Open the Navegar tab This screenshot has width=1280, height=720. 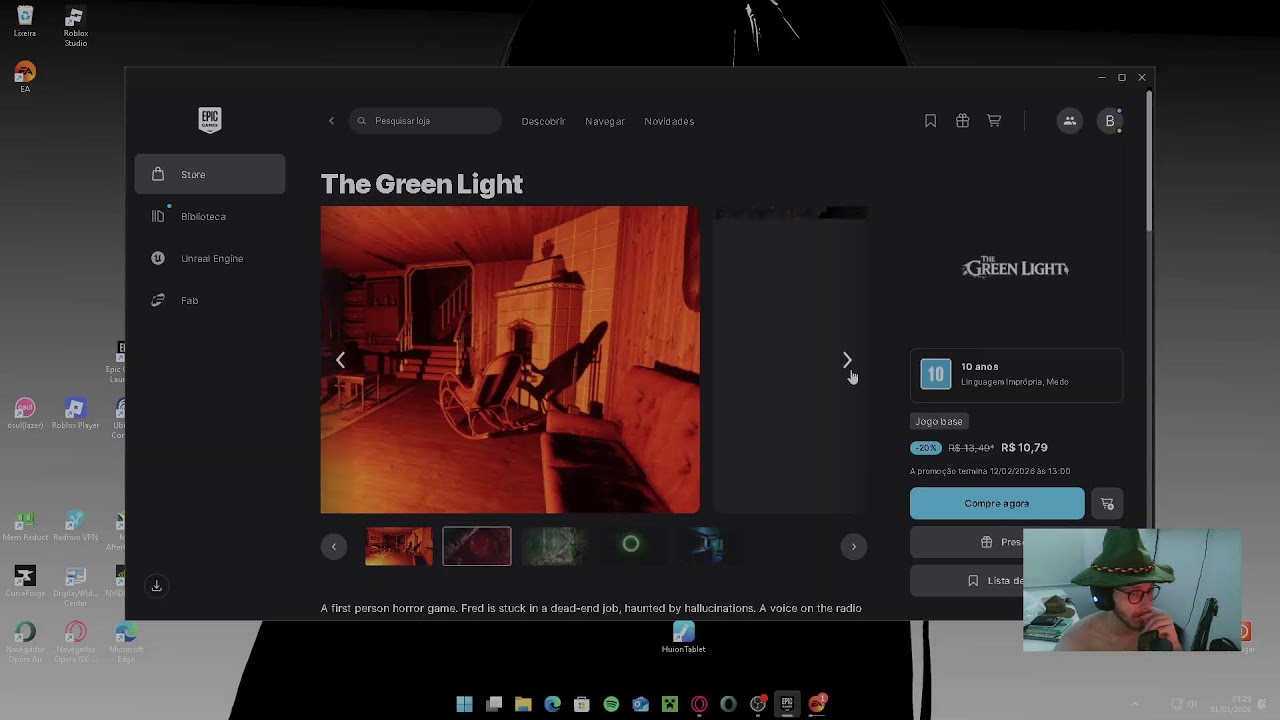(605, 121)
